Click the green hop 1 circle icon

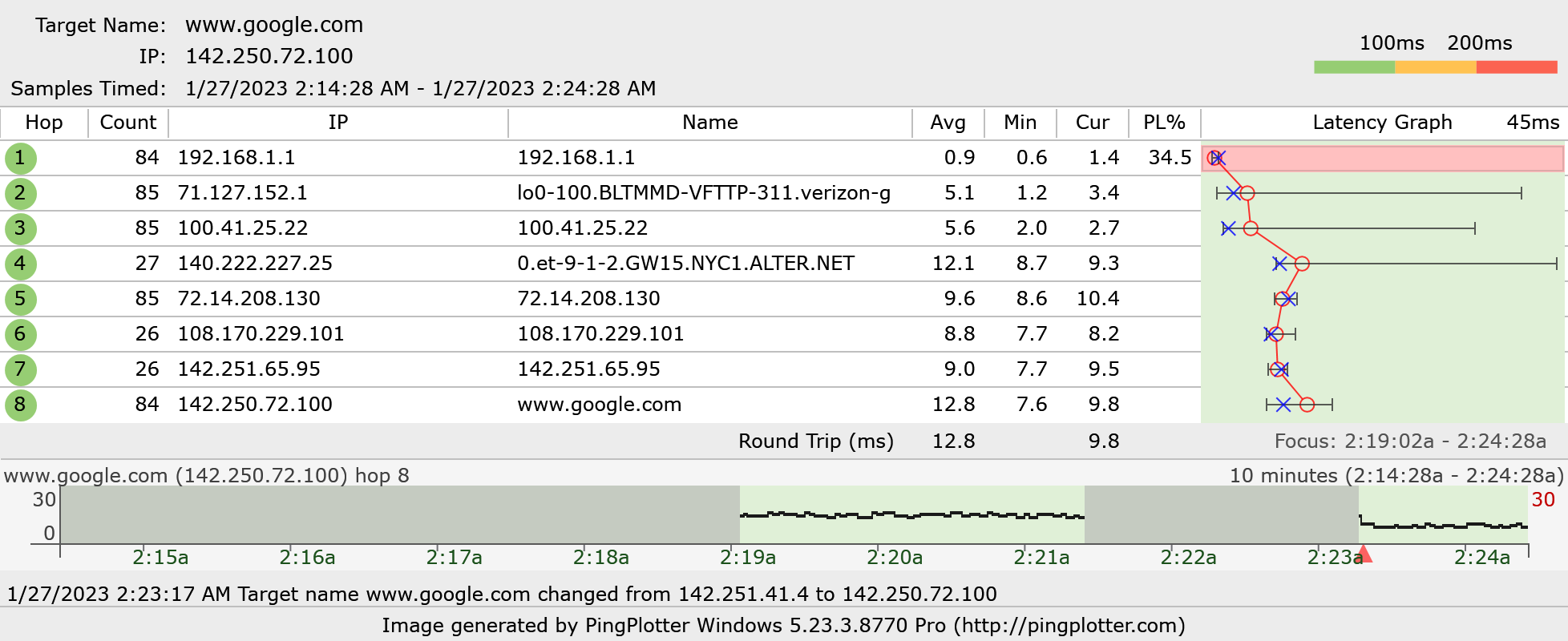20,158
